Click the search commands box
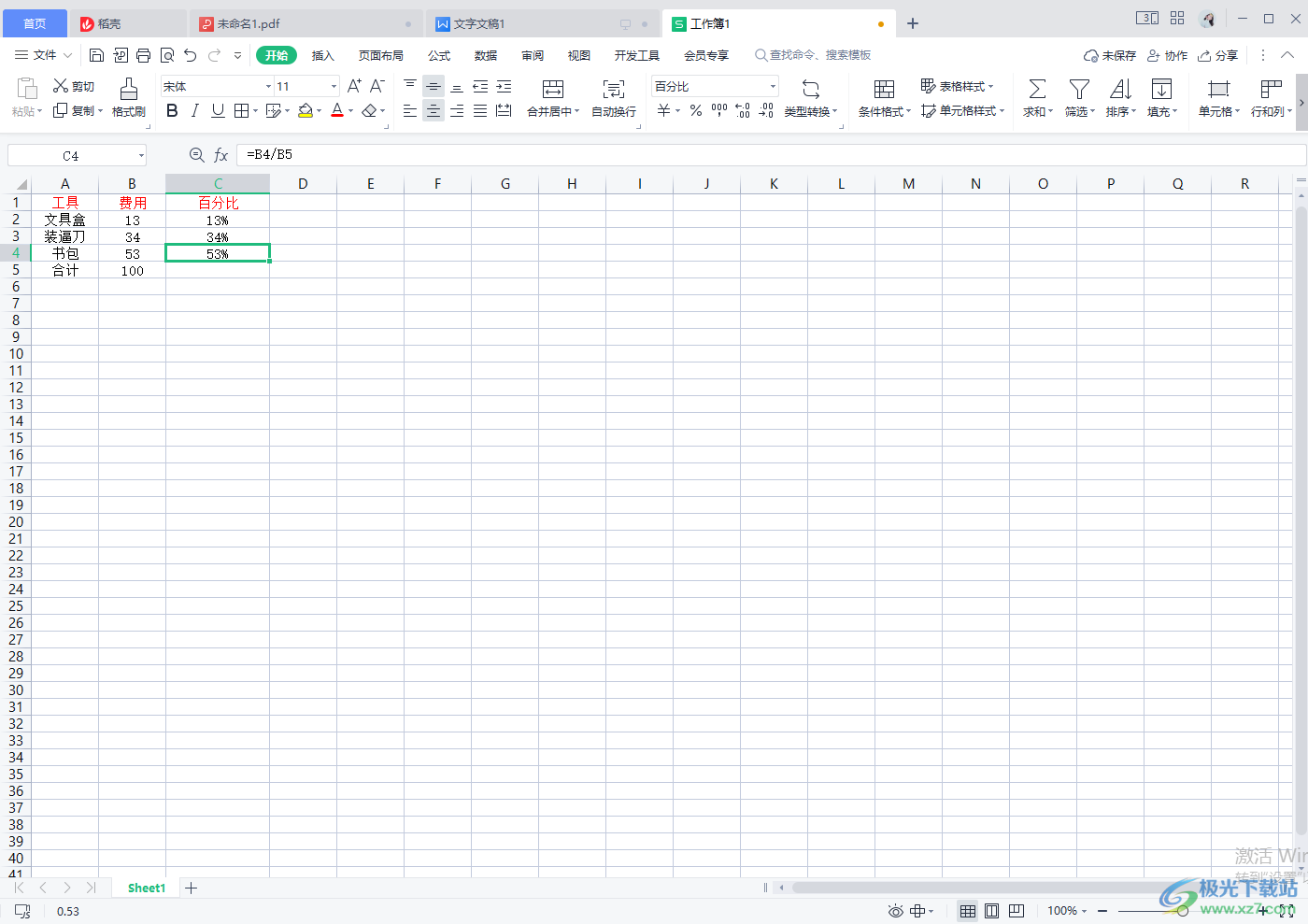The width and height of the screenshot is (1308, 924). [x=813, y=55]
